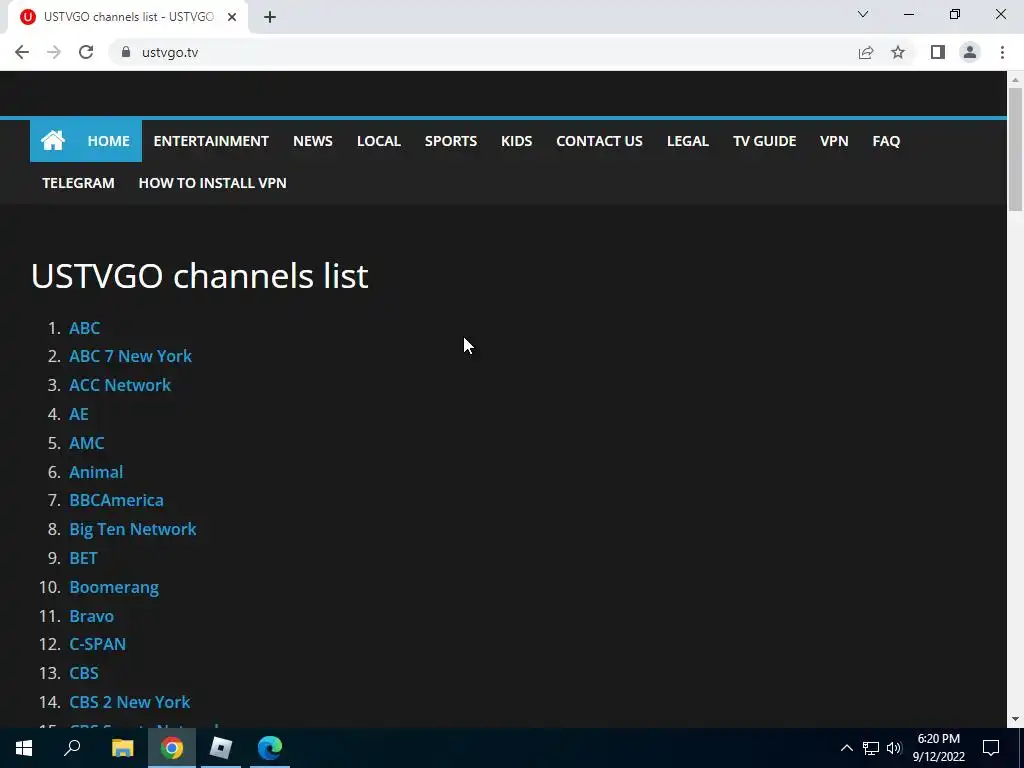Open the KIDS menu
The height and width of the screenshot is (768, 1024).
[517, 141]
